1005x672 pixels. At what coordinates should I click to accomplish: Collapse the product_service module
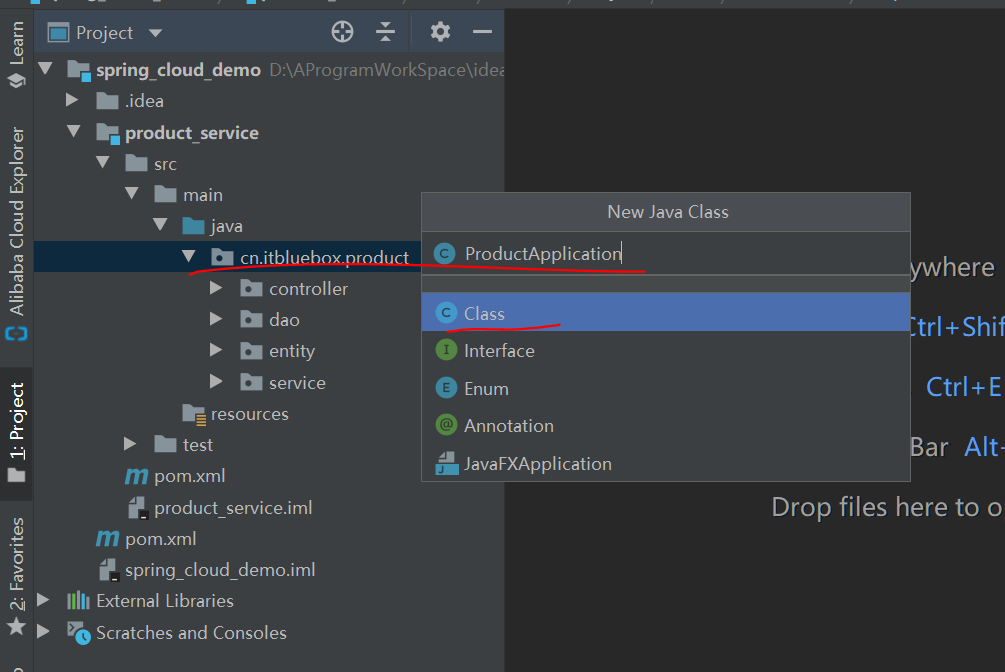pos(72,132)
